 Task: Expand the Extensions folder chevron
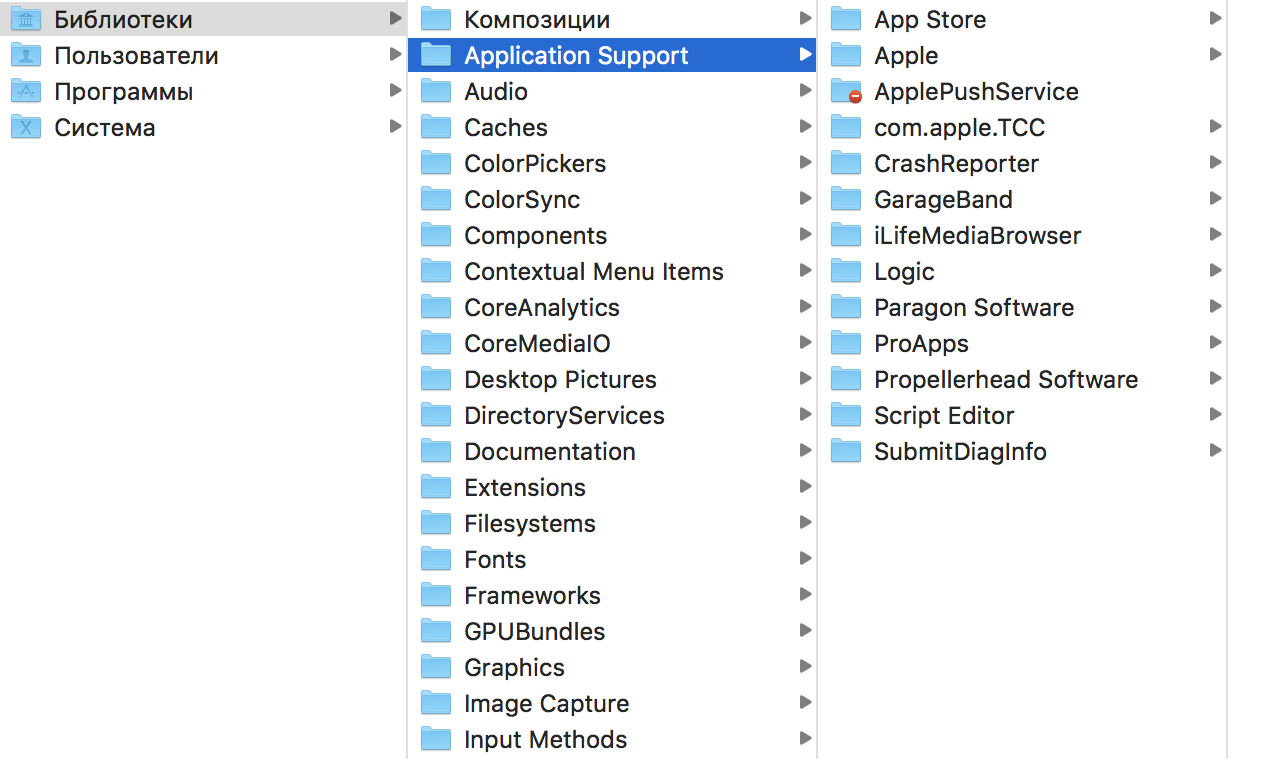coord(805,487)
